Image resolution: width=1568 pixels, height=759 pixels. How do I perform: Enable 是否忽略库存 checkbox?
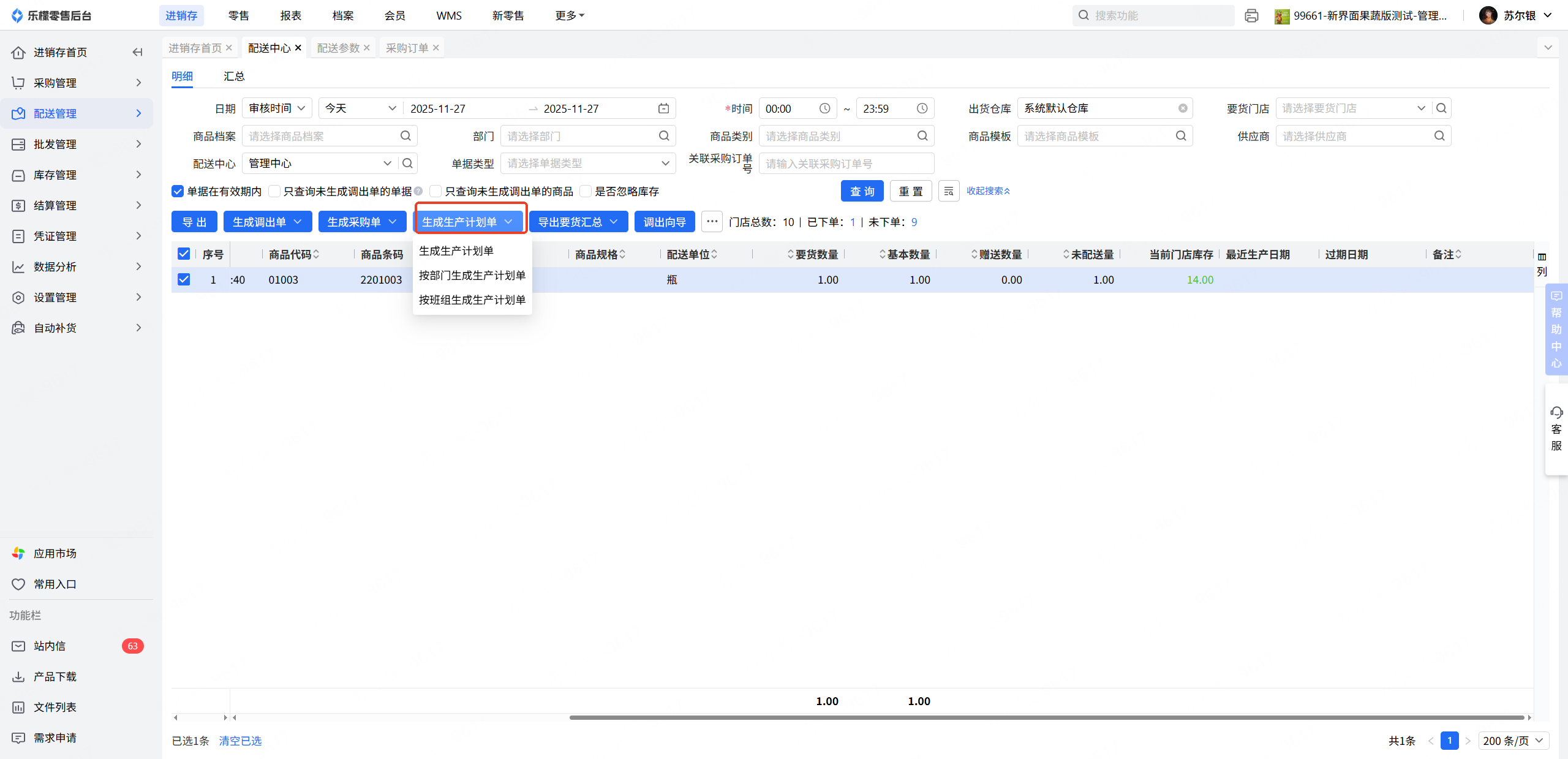pyautogui.click(x=586, y=192)
